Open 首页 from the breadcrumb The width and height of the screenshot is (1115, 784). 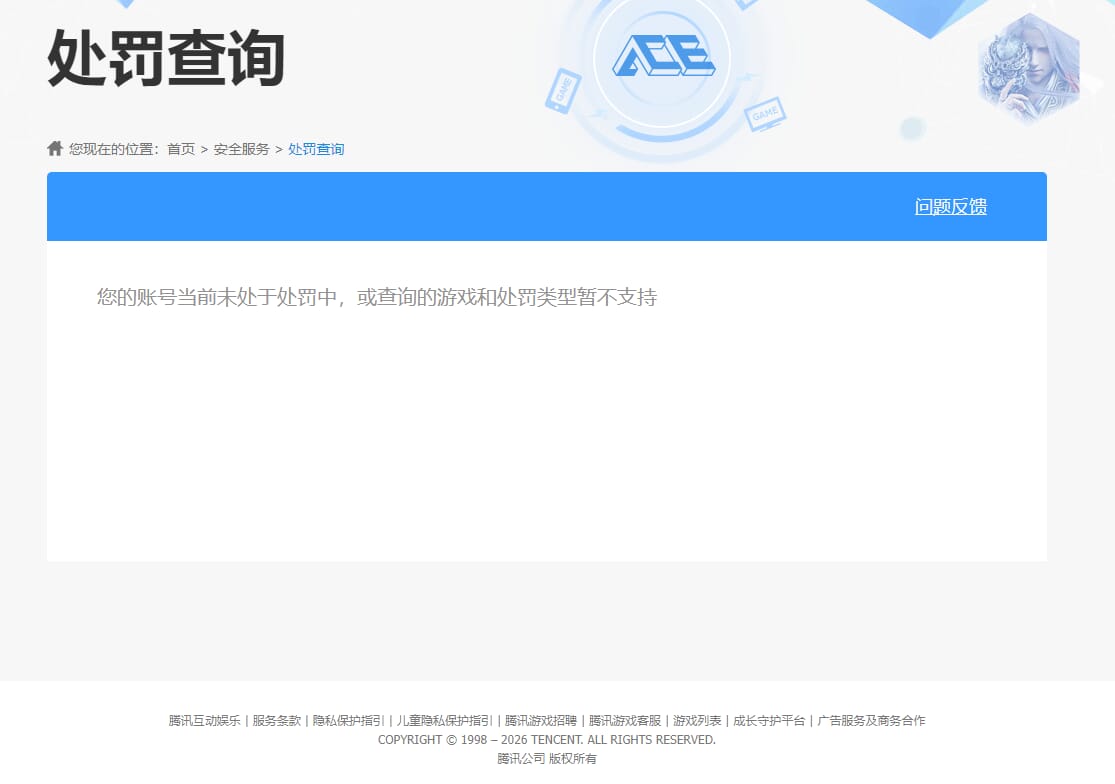point(180,148)
